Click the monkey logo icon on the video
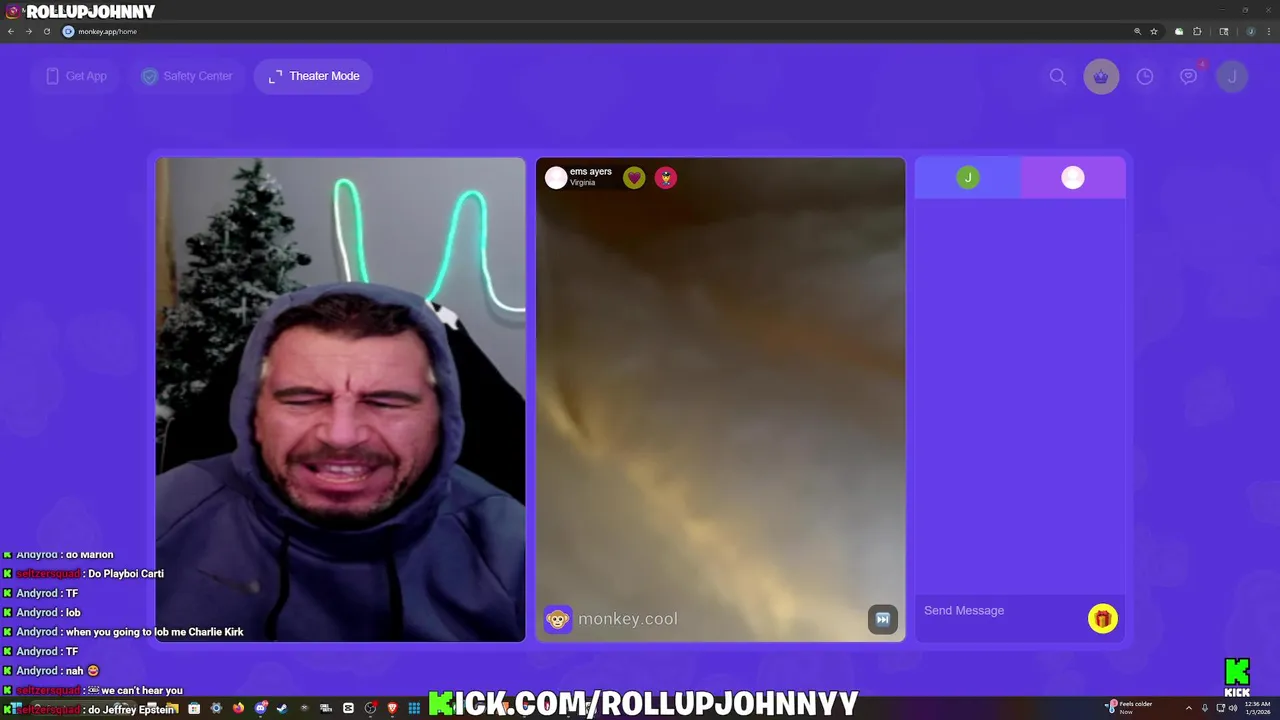 [x=558, y=619]
